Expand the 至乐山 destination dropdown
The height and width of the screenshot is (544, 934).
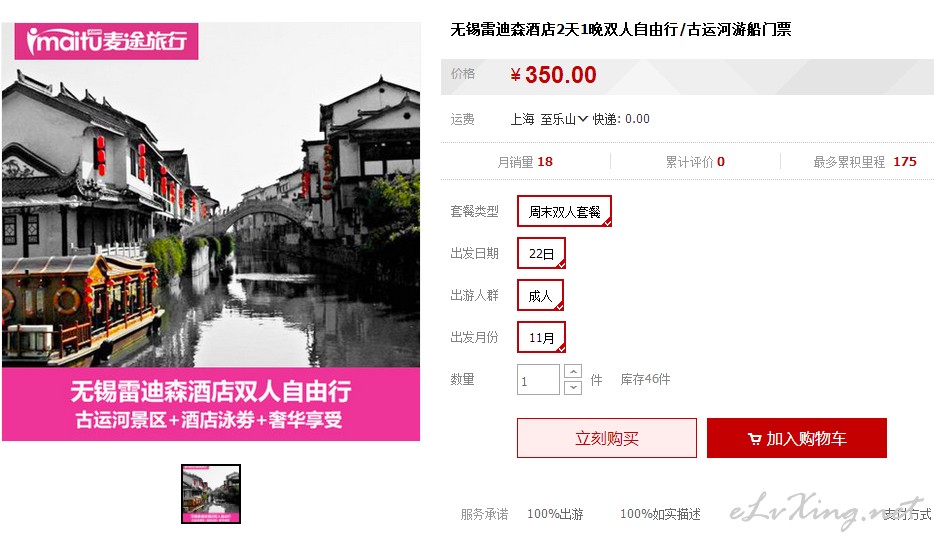564,119
